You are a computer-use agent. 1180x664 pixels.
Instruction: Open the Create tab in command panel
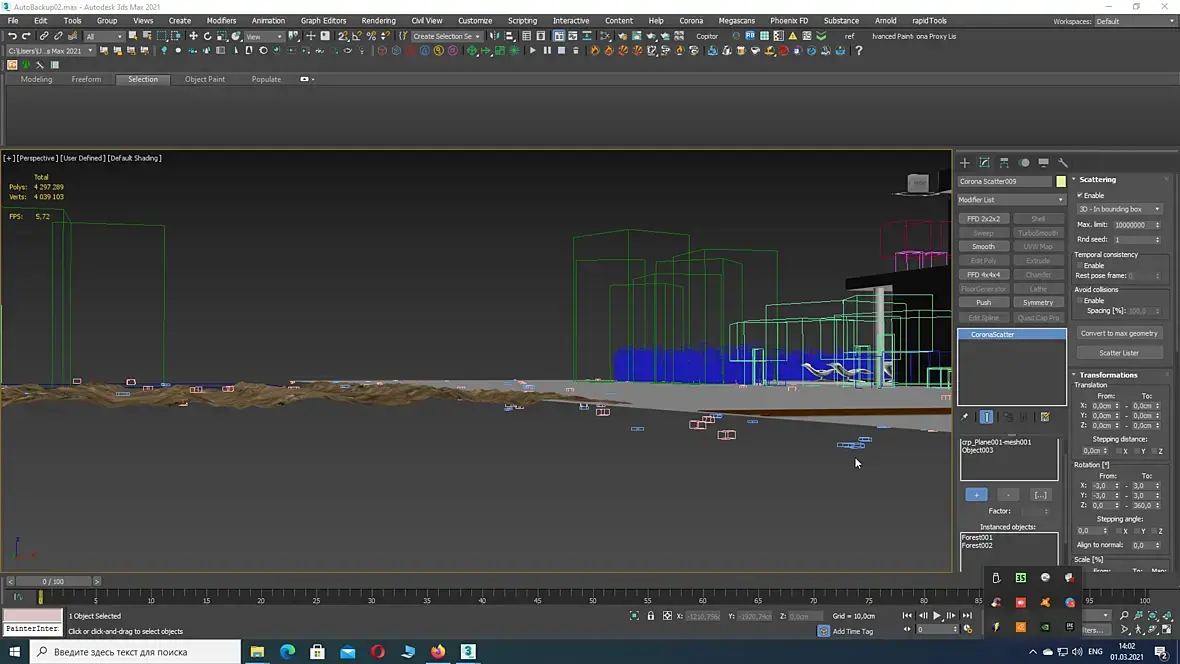[965, 163]
